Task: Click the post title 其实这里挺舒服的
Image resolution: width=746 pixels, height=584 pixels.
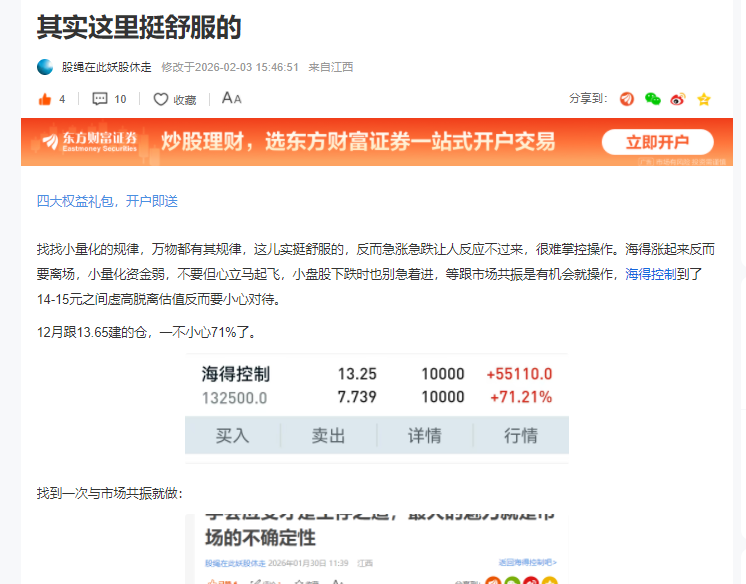Action: coord(139,27)
